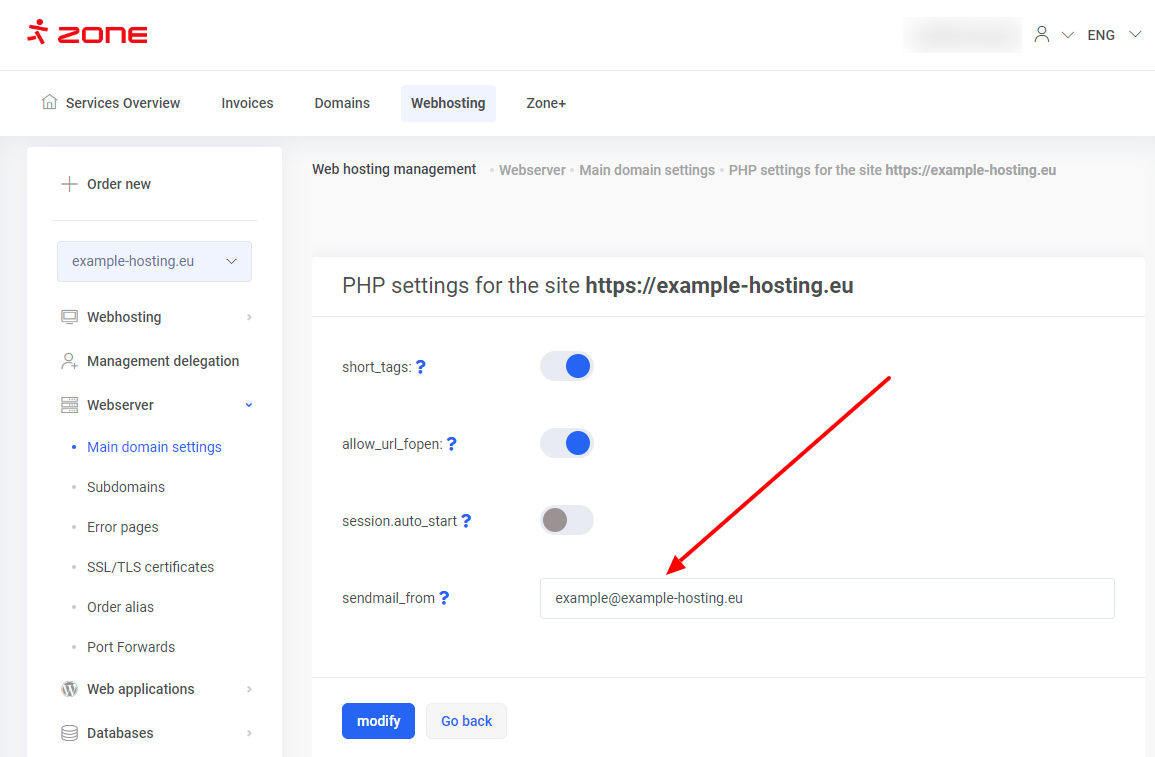This screenshot has height=757, width=1155.
Task: Disable the short_tags toggle
Action: [x=567, y=366]
